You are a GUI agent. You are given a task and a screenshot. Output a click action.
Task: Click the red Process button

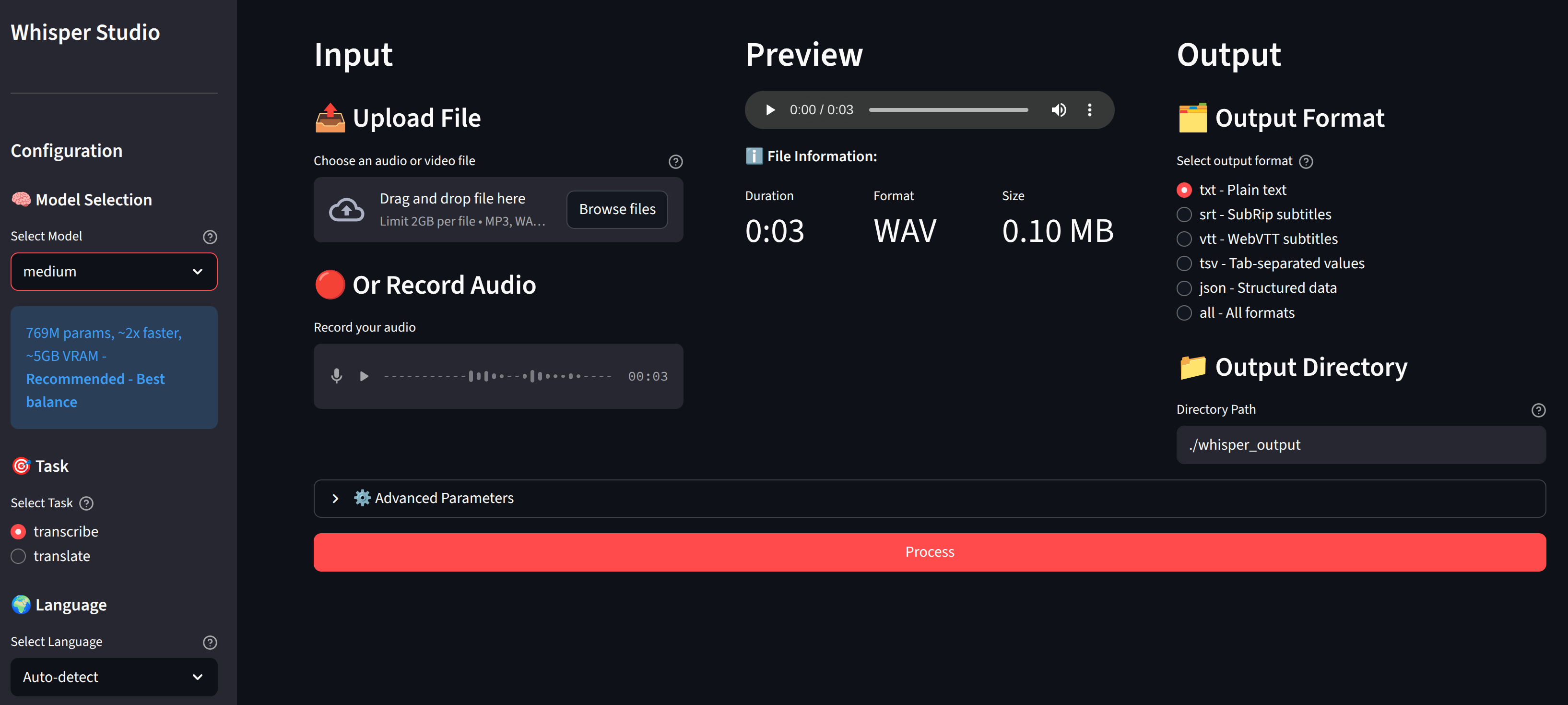point(930,552)
